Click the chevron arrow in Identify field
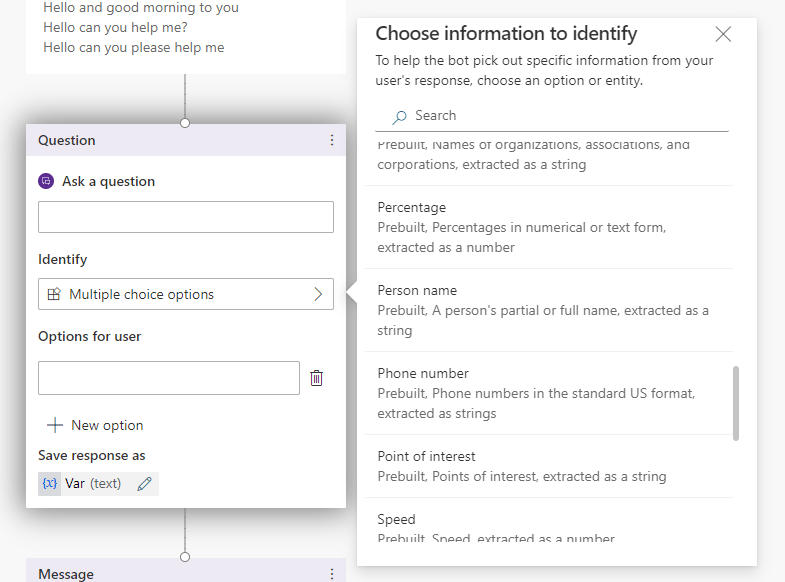The image size is (785, 582). coord(318,295)
